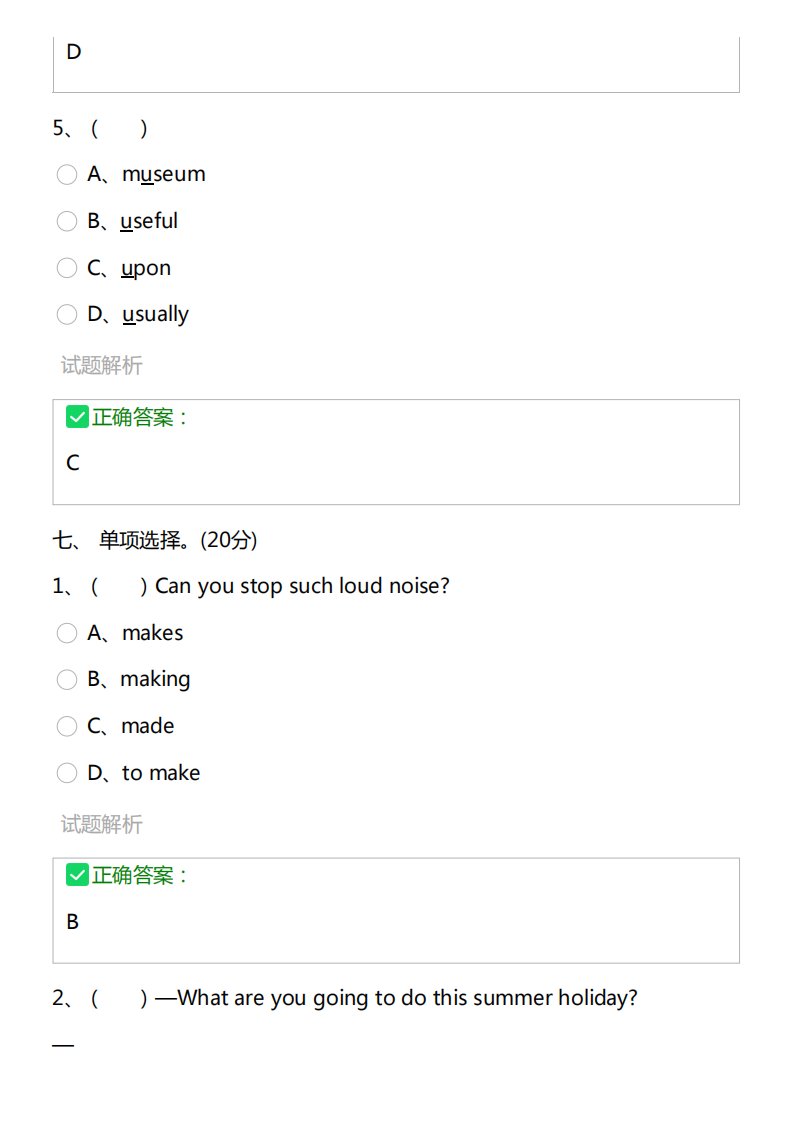Choose radio option C made
Screen dimensions: 793x1122
67,727
